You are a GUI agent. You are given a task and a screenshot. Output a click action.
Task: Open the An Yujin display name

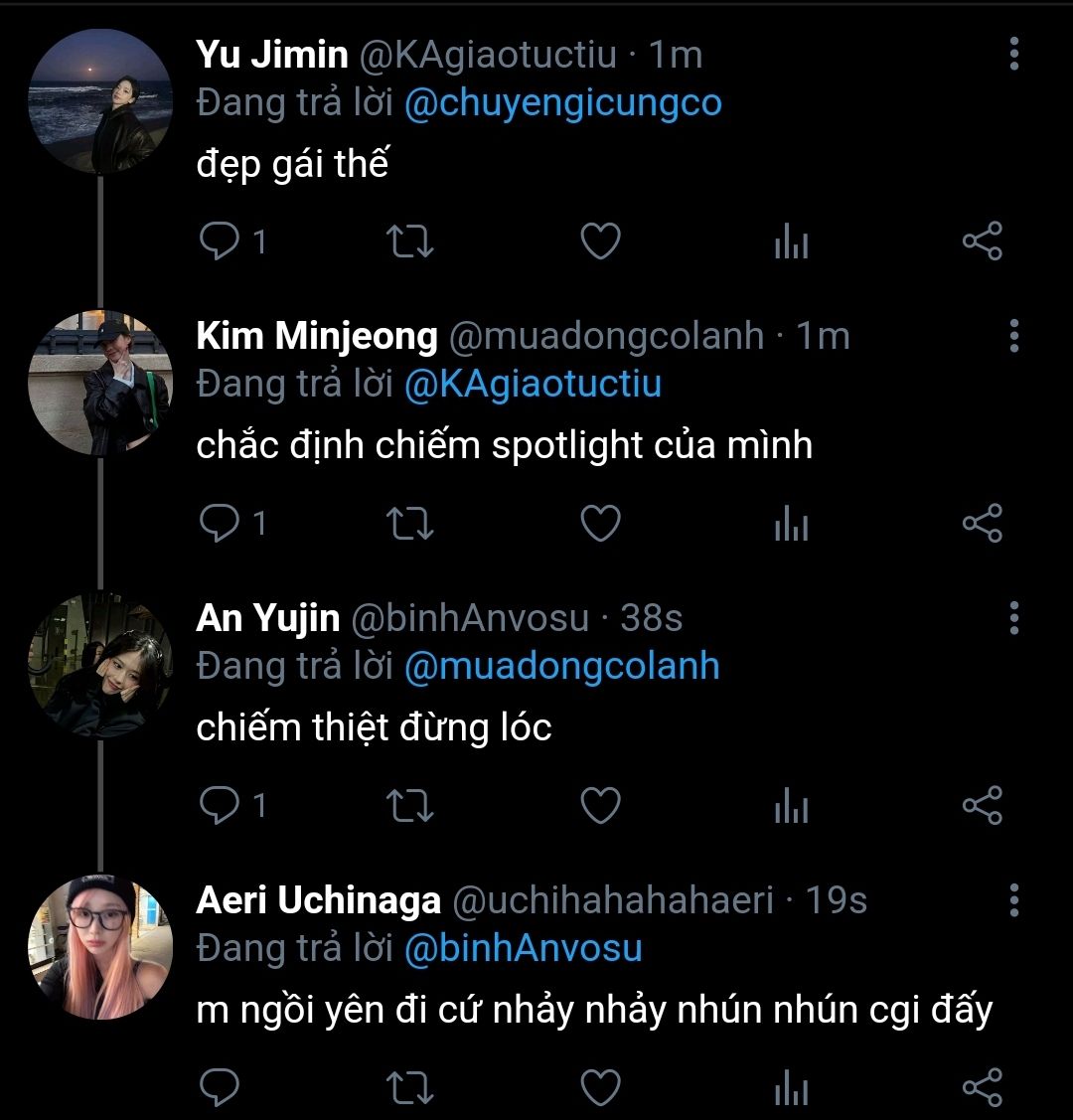point(267,618)
